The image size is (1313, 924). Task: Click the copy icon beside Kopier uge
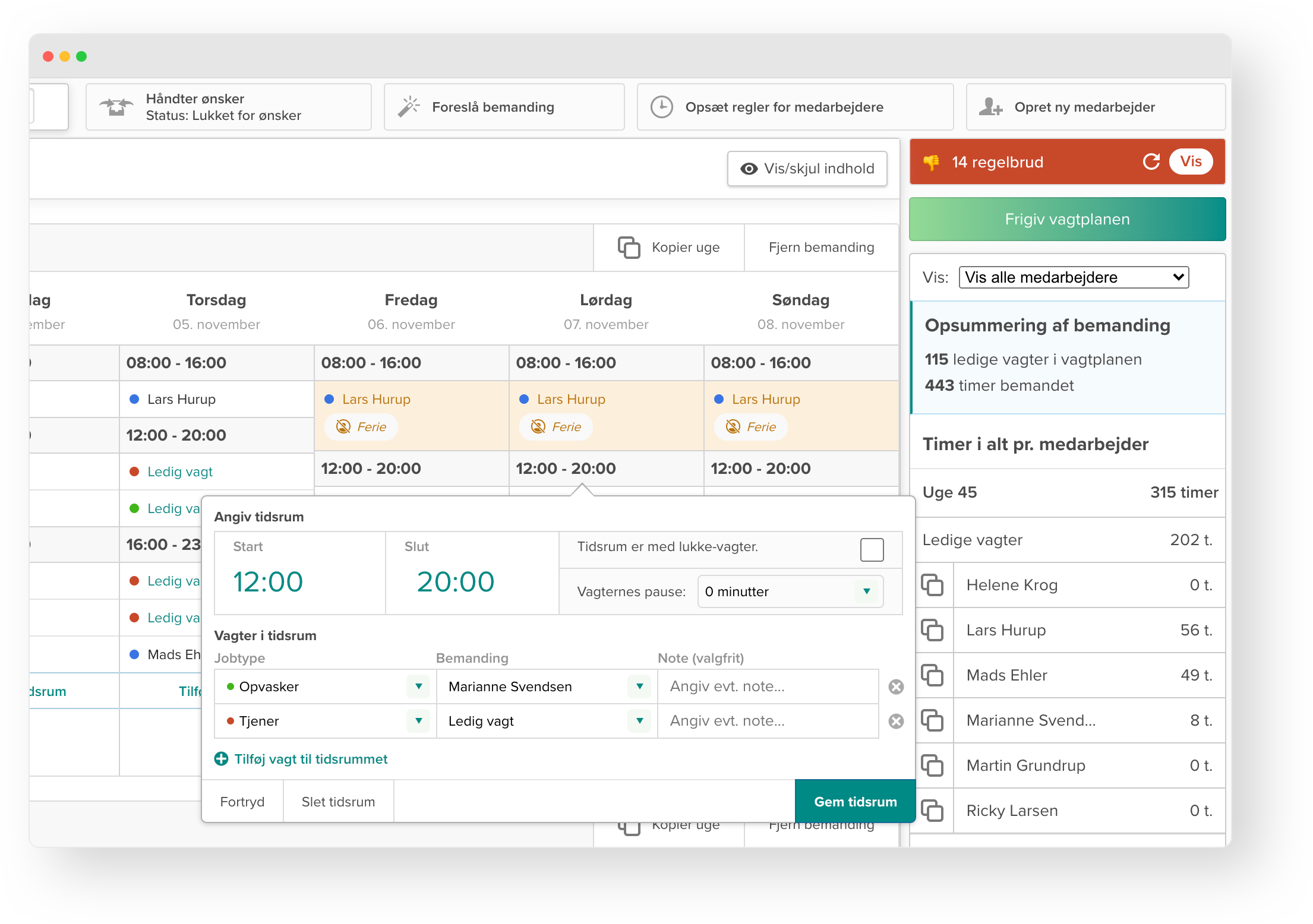click(x=628, y=247)
